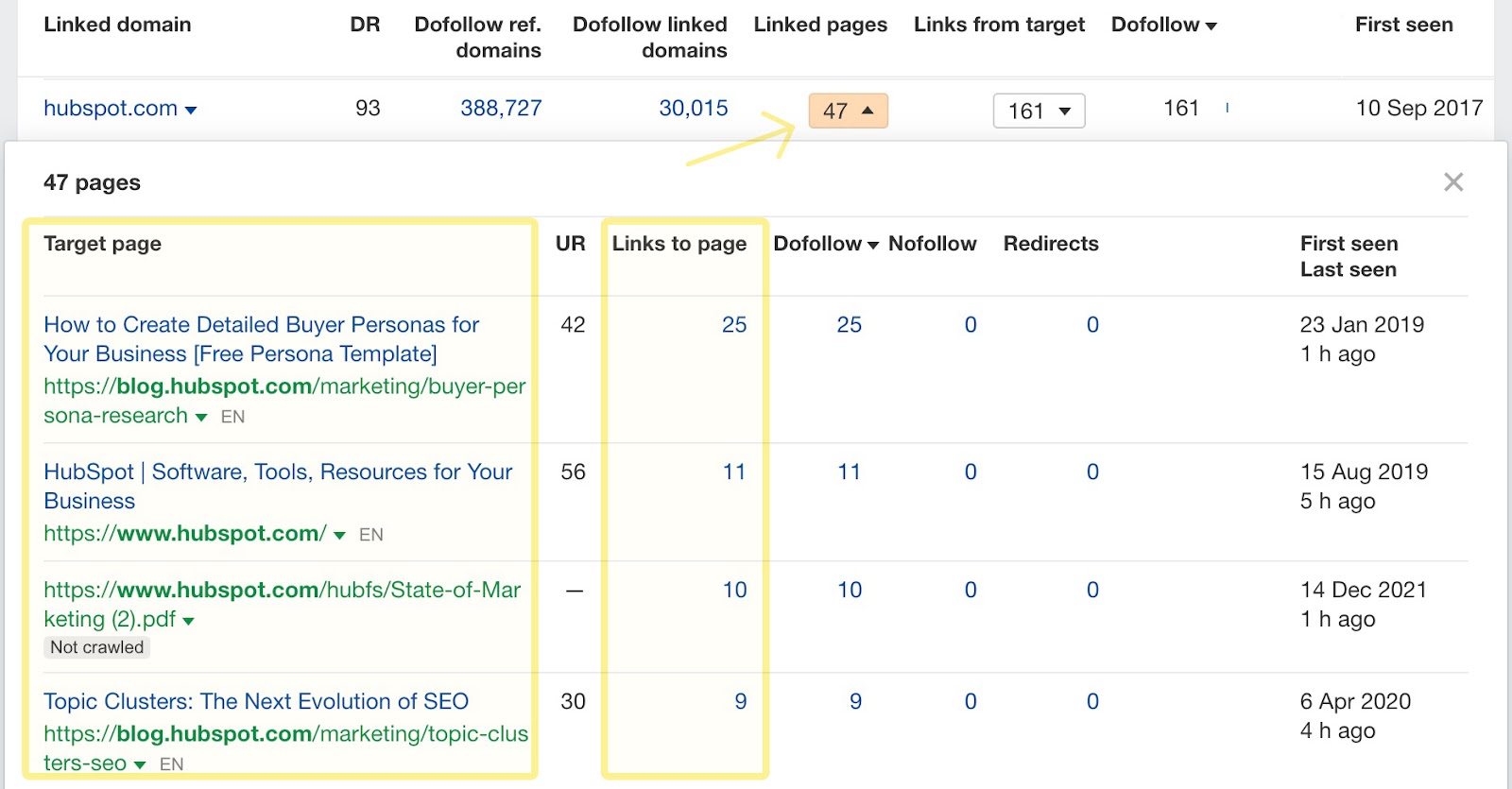Click 11 in the Dofollow column
Image resolution: width=1512 pixels, height=789 pixels.
tap(850, 472)
